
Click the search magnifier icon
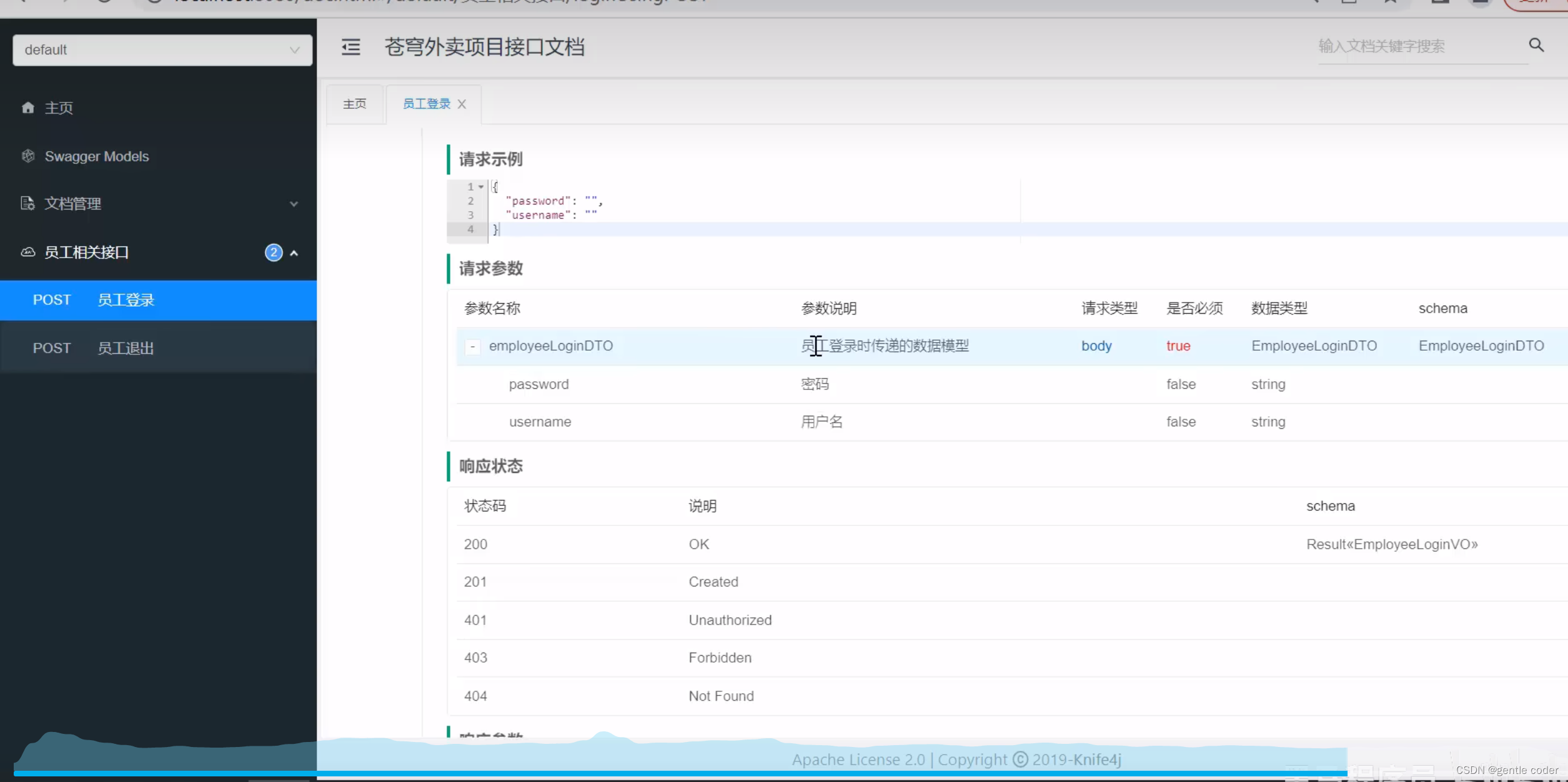pos(1536,45)
